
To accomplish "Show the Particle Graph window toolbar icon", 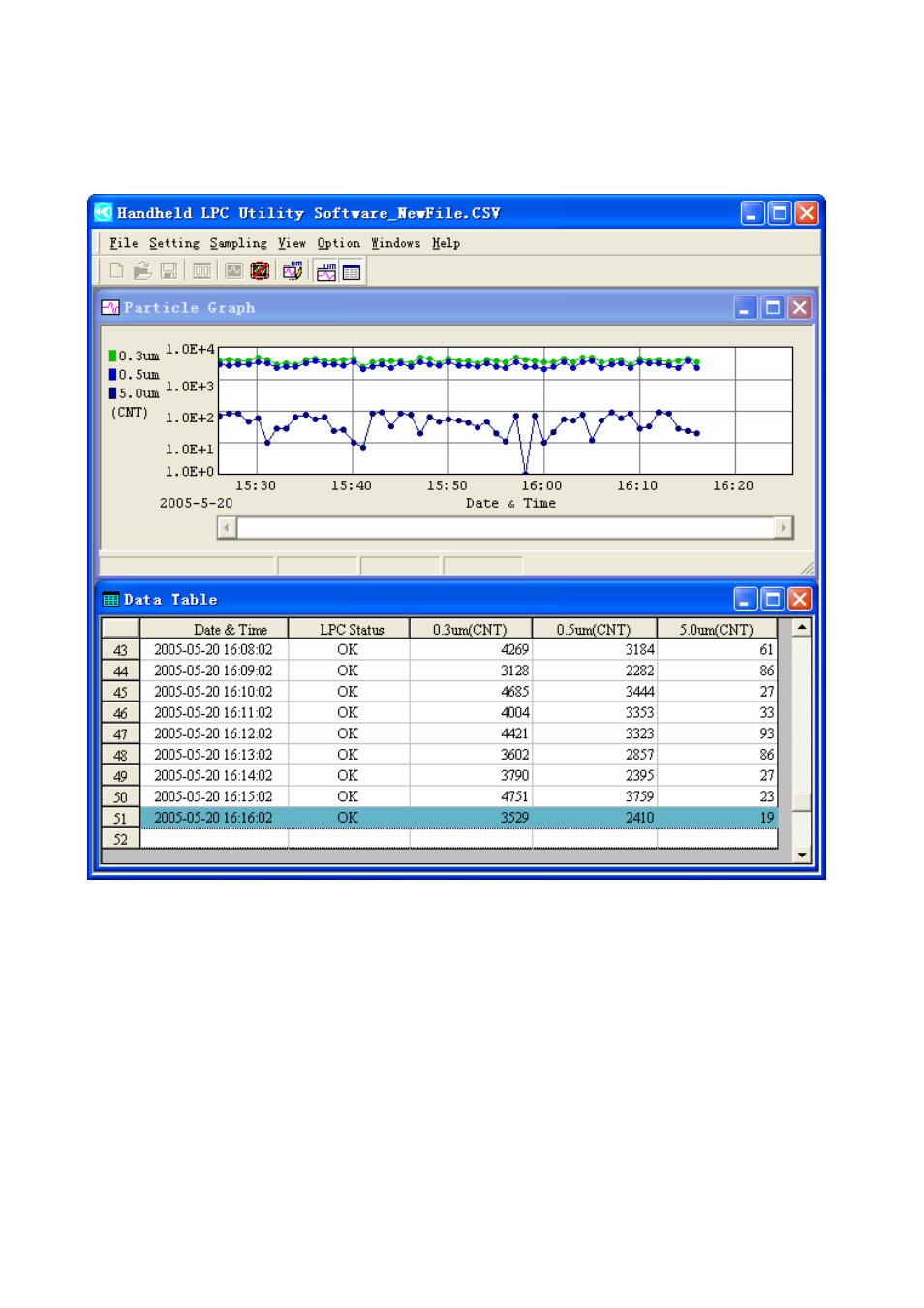I will click(x=326, y=271).
